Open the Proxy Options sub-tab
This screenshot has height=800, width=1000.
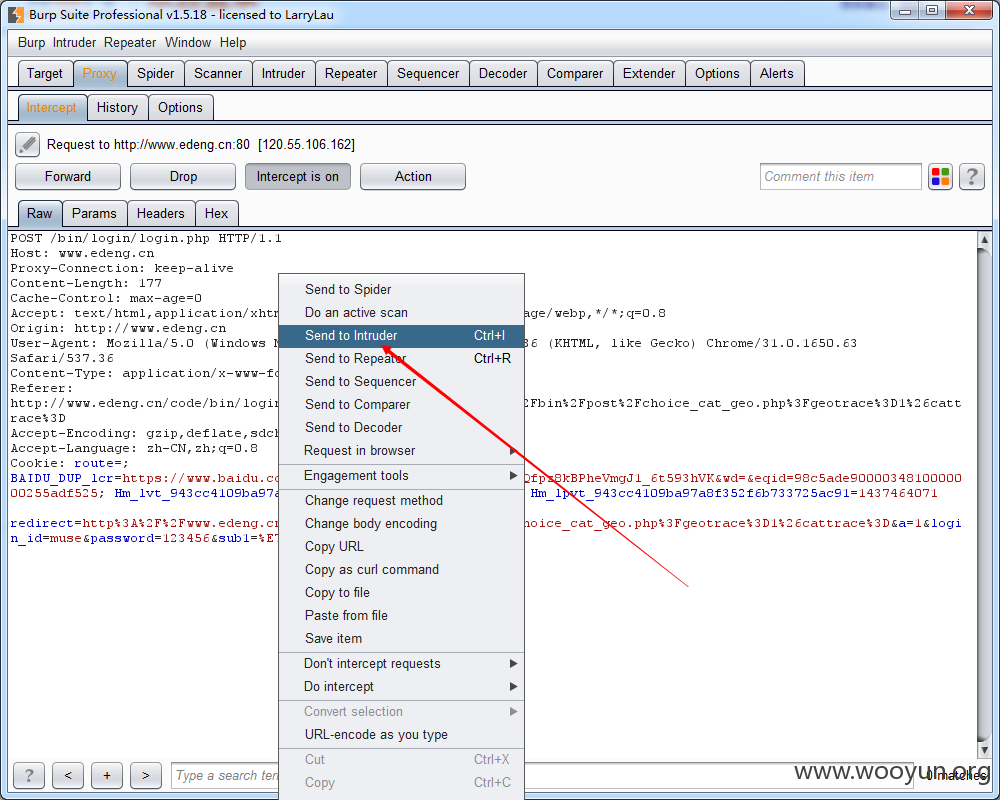pyautogui.click(x=180, y=108)
